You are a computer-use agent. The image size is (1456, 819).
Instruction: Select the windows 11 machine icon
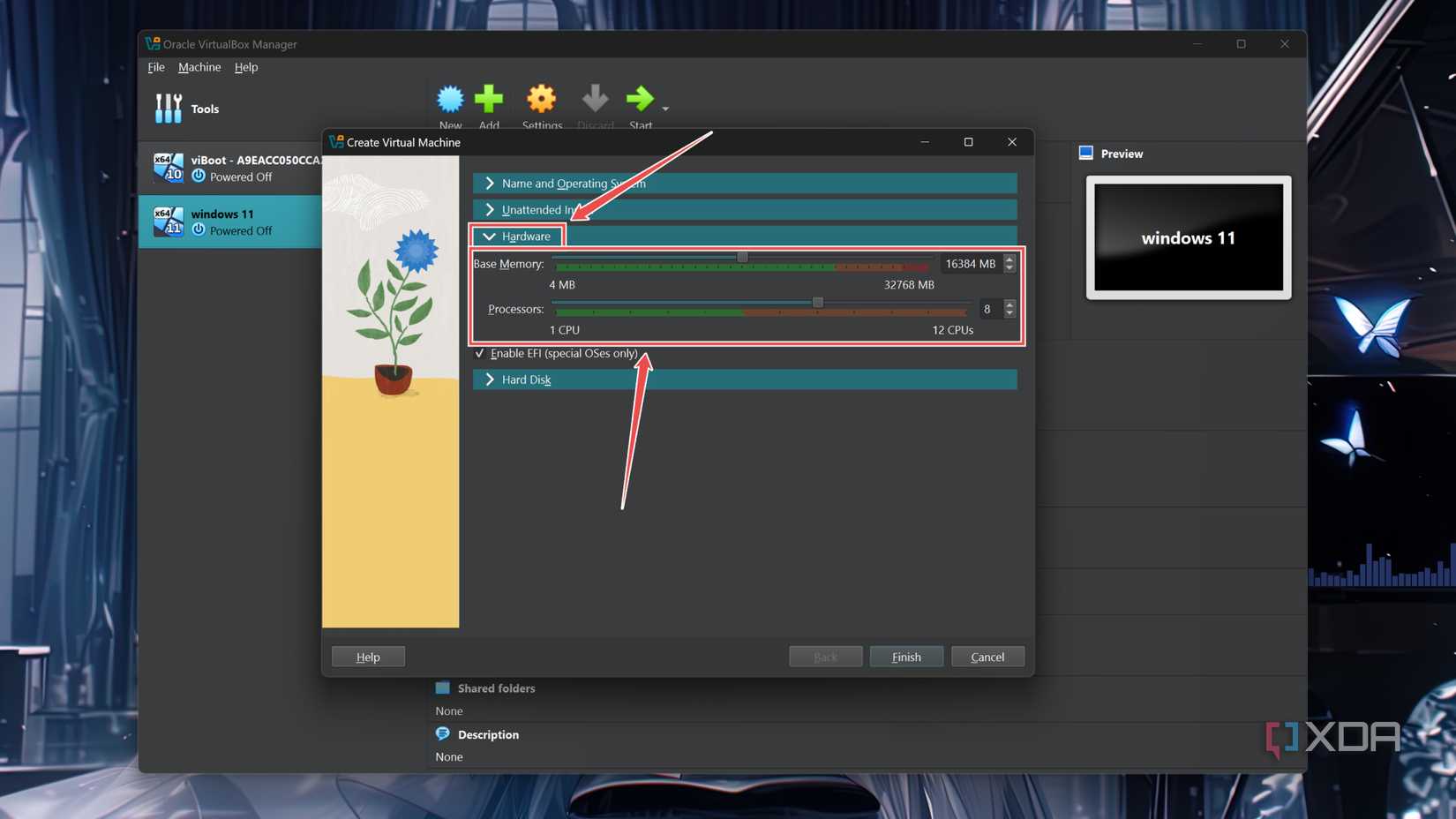(x=168, y=222)
